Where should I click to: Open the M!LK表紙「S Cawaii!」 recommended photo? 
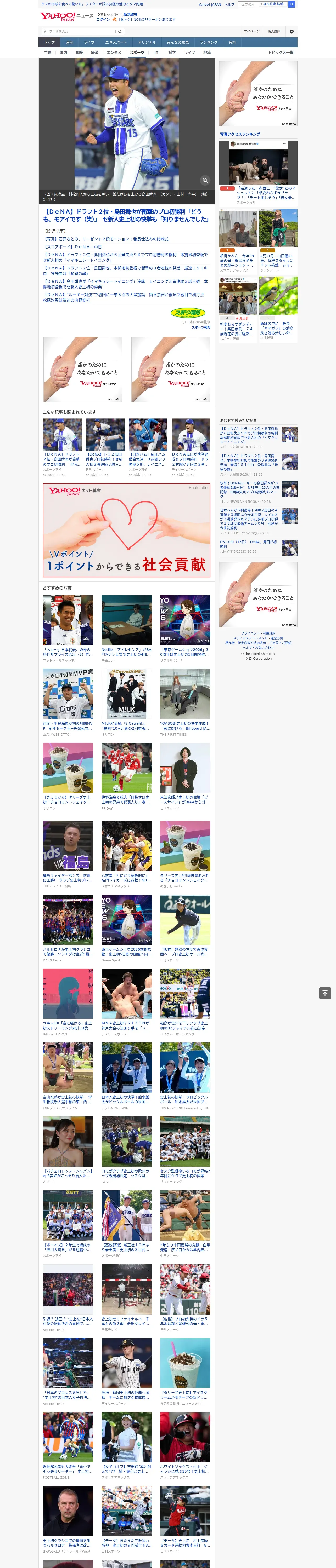[126, 694]
